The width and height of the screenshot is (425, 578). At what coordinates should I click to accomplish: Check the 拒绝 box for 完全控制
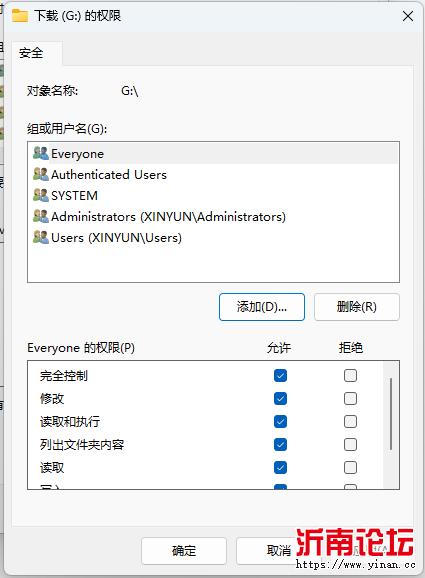[x=350, y=376]
